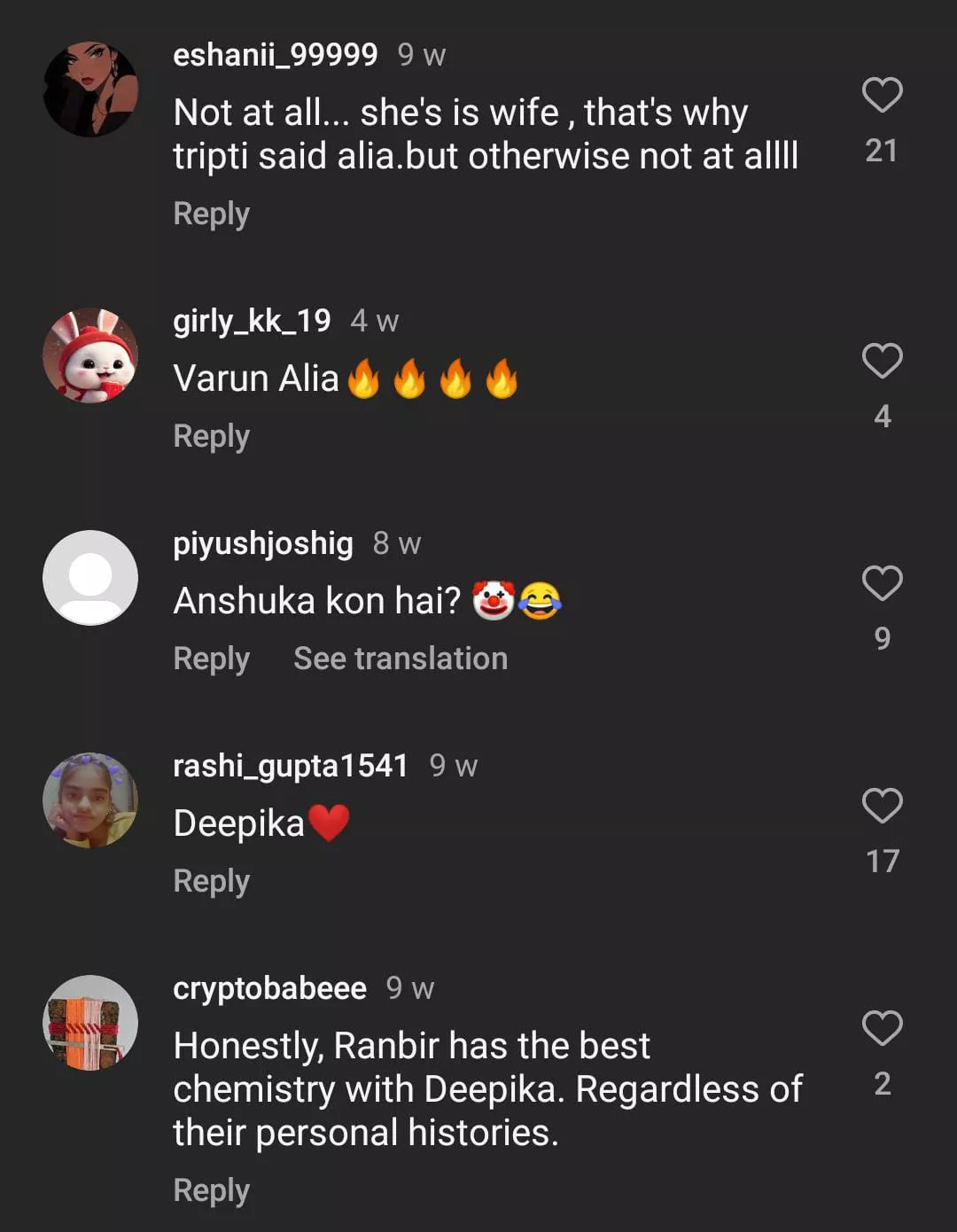957x1232 pixels.
Task: Tap piyushjoshig's default gray avatar
Action: click(90, 578)
